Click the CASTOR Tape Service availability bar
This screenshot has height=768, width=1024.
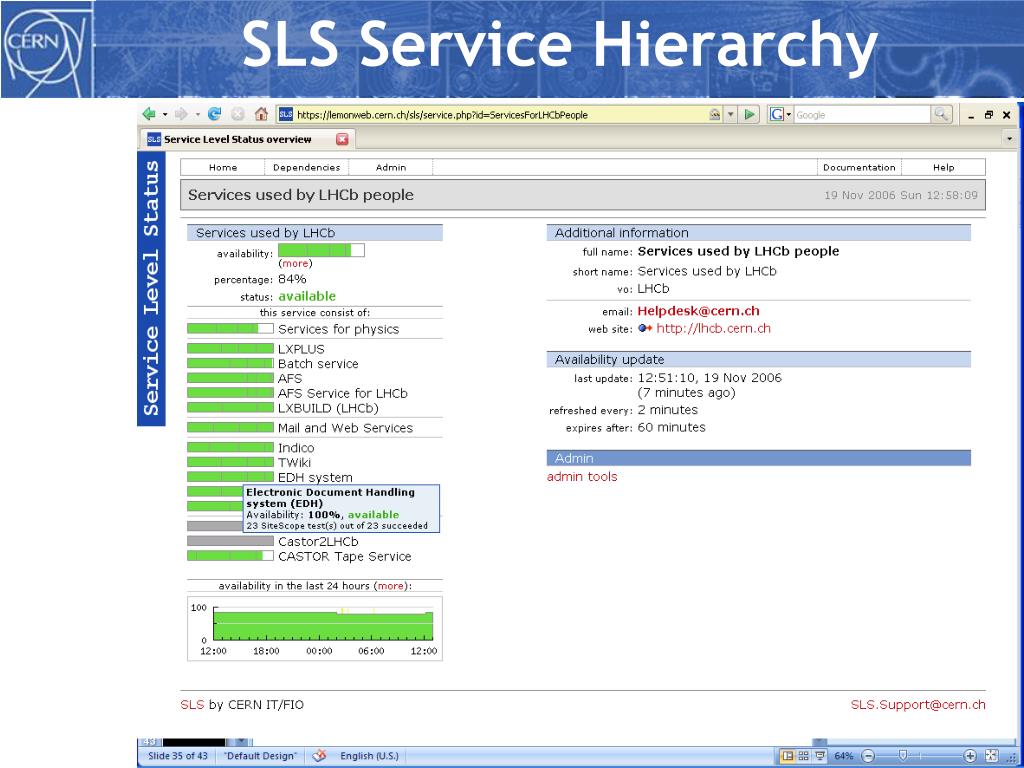pyautogui.click(x=231, y=556)
